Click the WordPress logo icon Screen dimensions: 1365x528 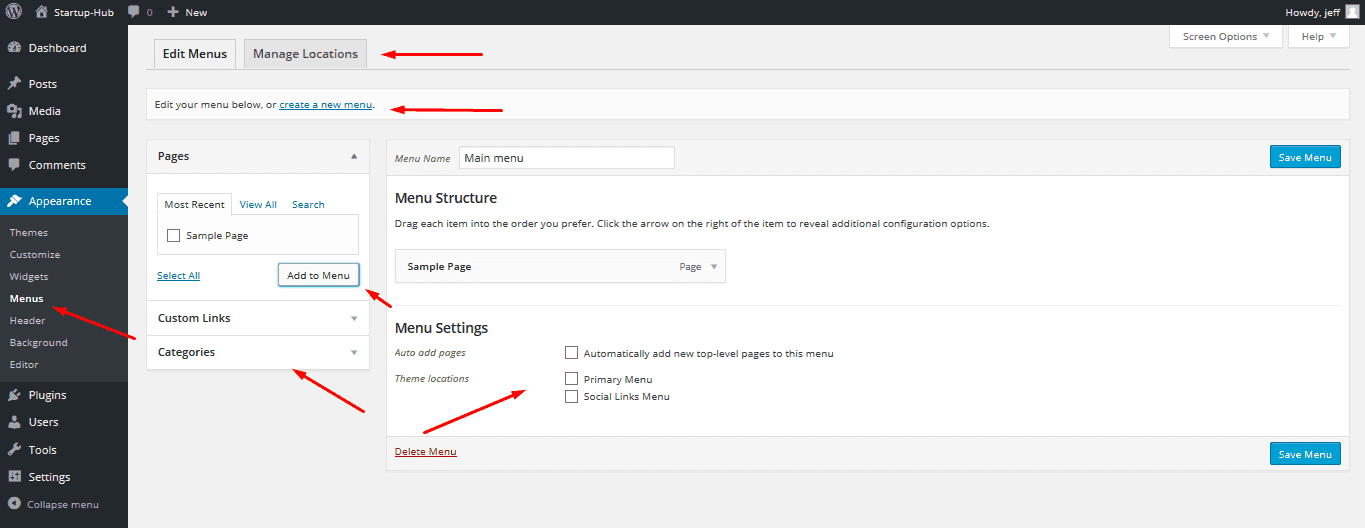(x=14, y=12)
